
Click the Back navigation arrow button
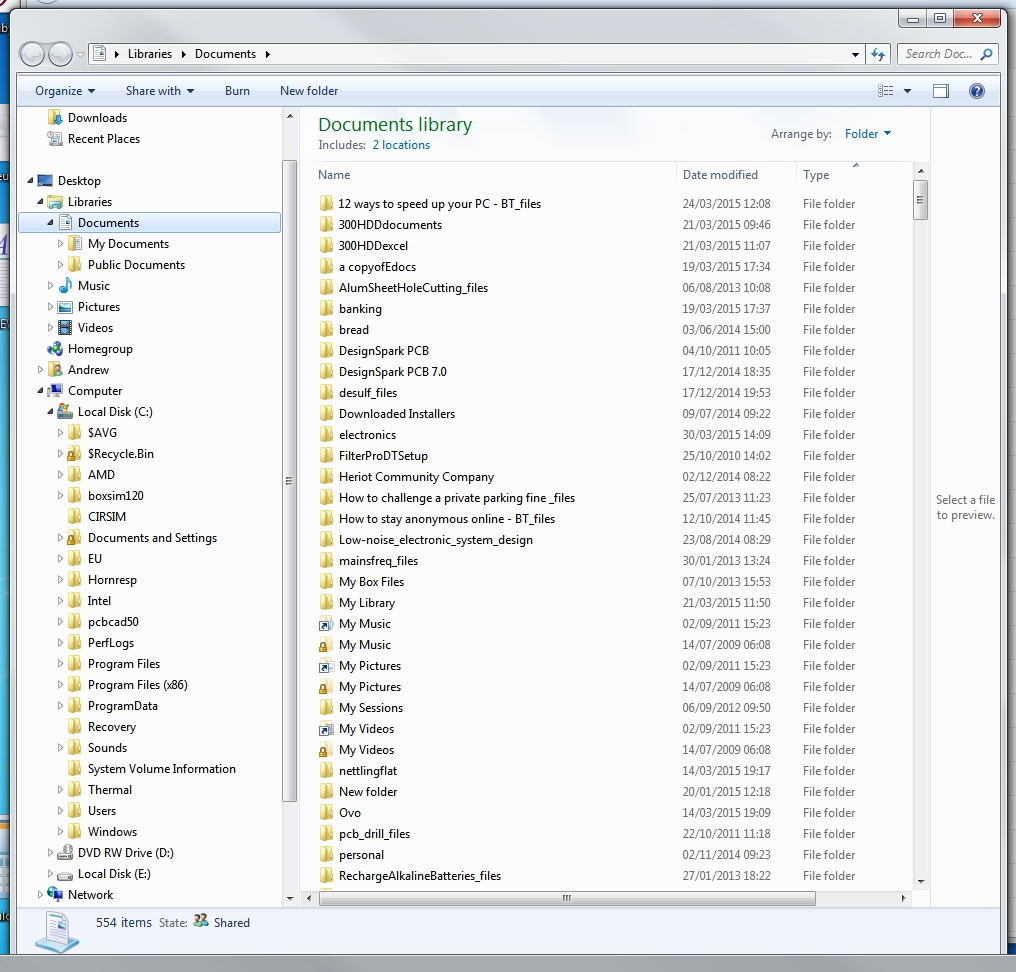tap(32, 54)
